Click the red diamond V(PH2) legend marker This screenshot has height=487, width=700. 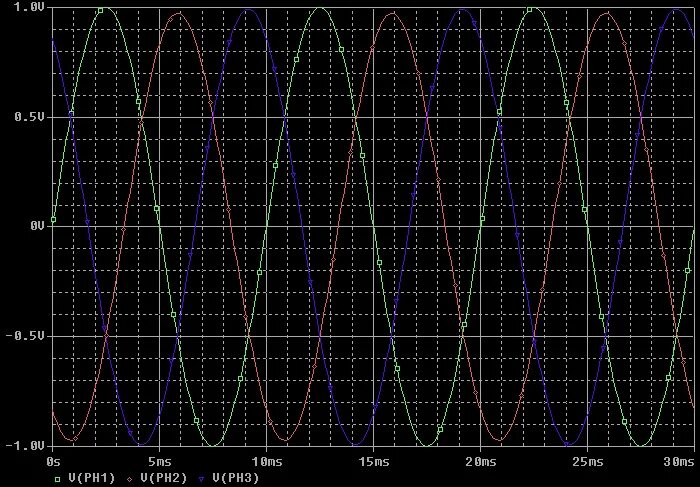(x=130, y=479)
